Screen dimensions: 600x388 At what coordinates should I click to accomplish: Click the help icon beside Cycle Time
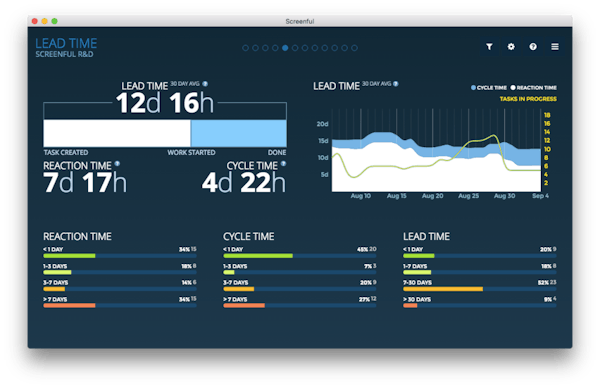(283, 163)
